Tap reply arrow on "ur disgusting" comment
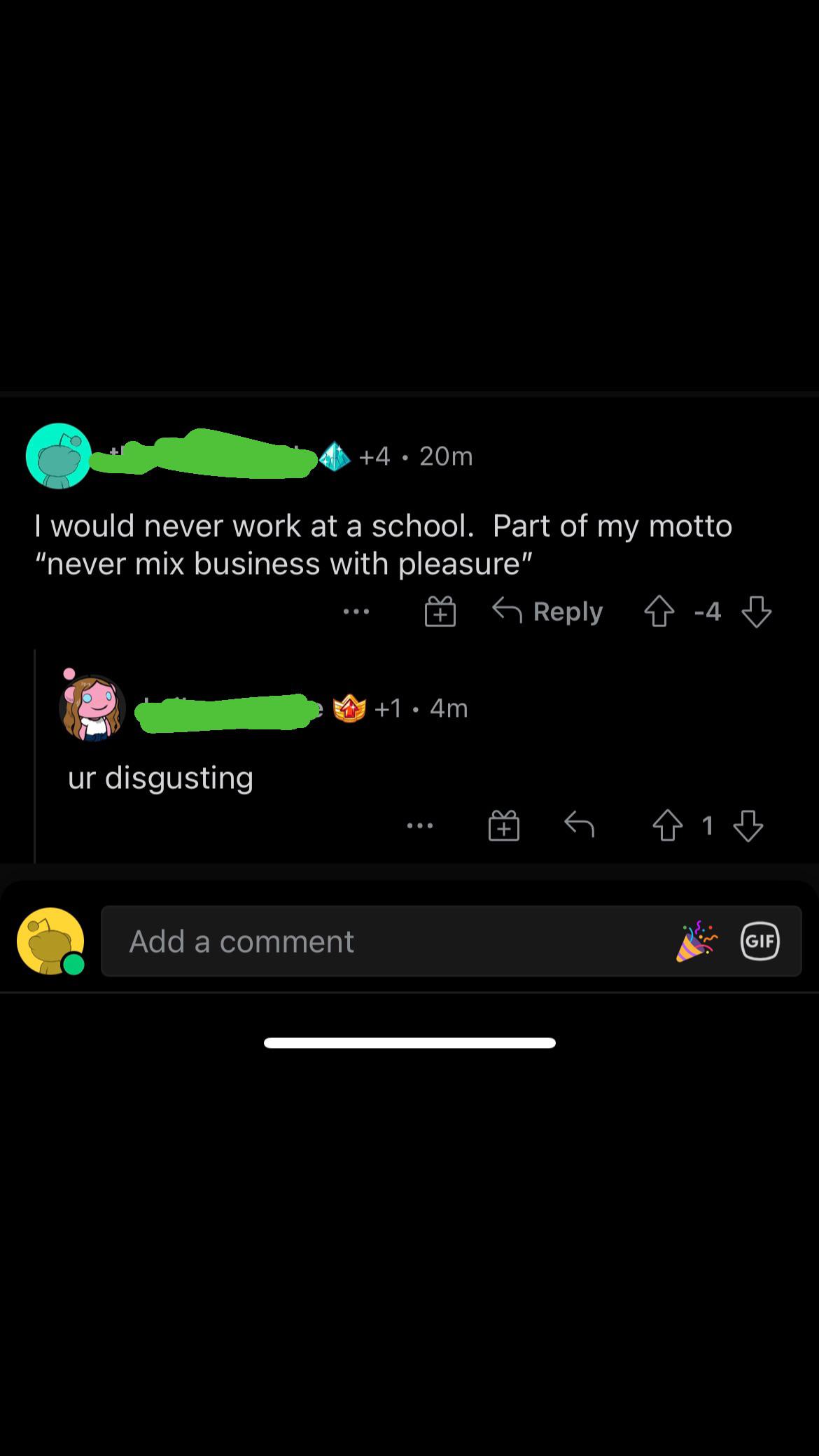Viewport: 819px width, 1456px height. click(x=579, y=826)
